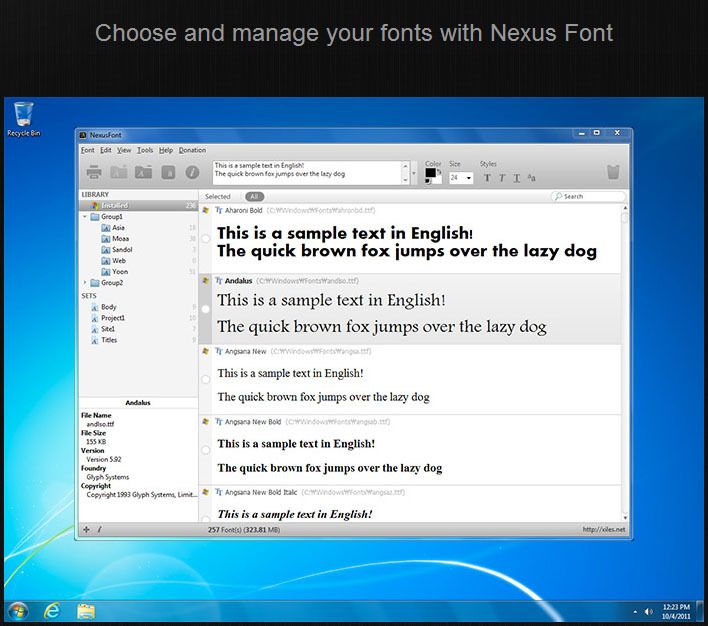Tick the selection circle for Angsana New
The width and height of the screenshot is (708, 626).
coord(205,379)
